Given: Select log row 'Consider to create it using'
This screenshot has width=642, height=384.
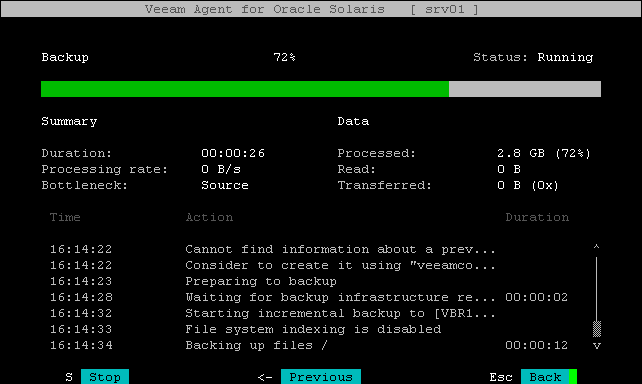Looking at the screenshot, I should 309,265.
